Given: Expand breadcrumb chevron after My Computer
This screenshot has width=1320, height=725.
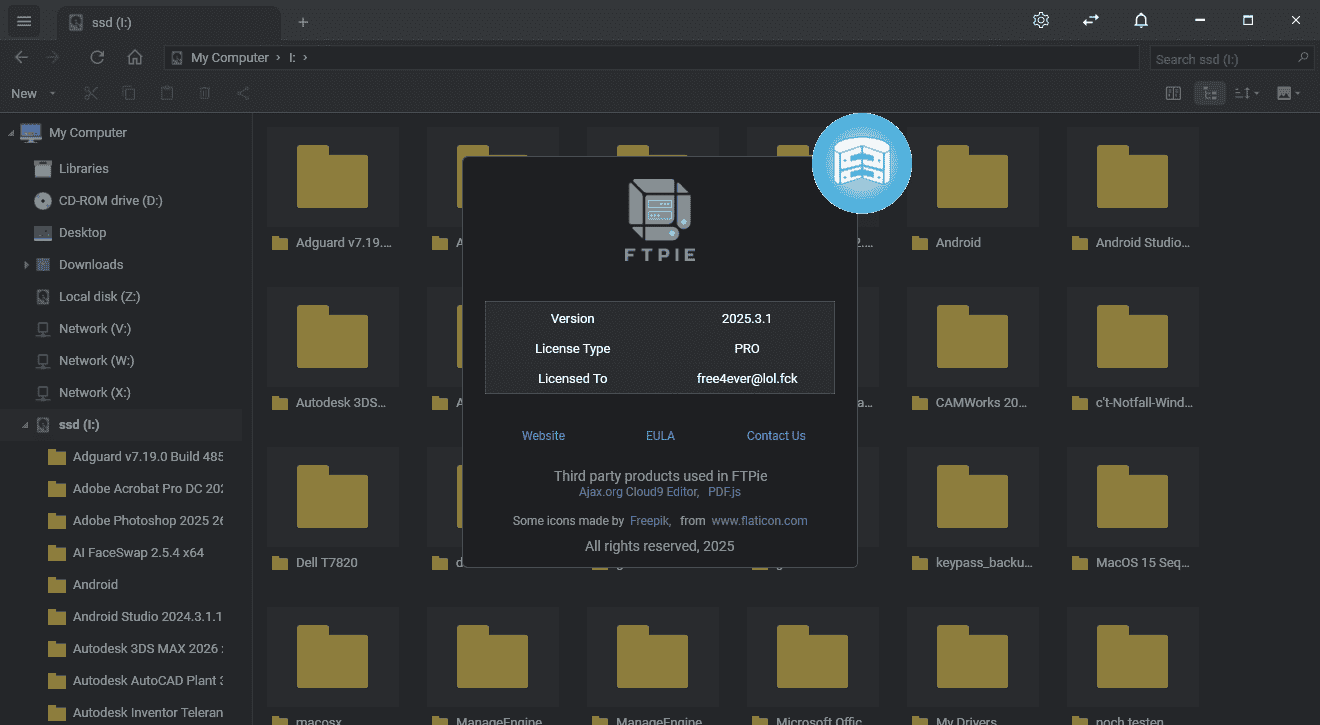Looking at the screenshot, I should pyautogui.click(x=279, y=58).
